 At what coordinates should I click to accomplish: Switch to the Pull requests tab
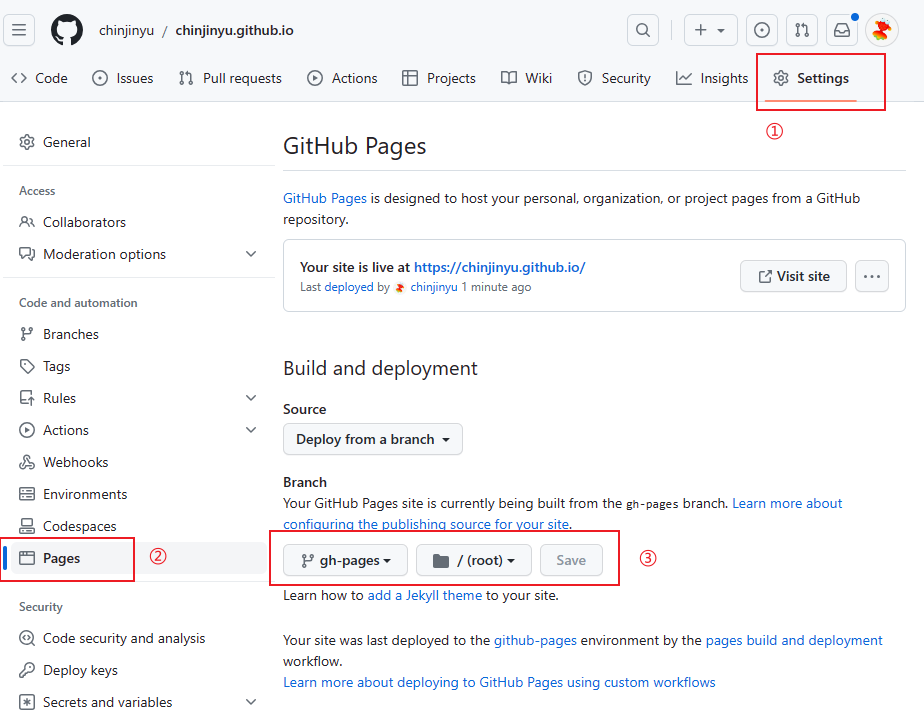coord(230,78)
